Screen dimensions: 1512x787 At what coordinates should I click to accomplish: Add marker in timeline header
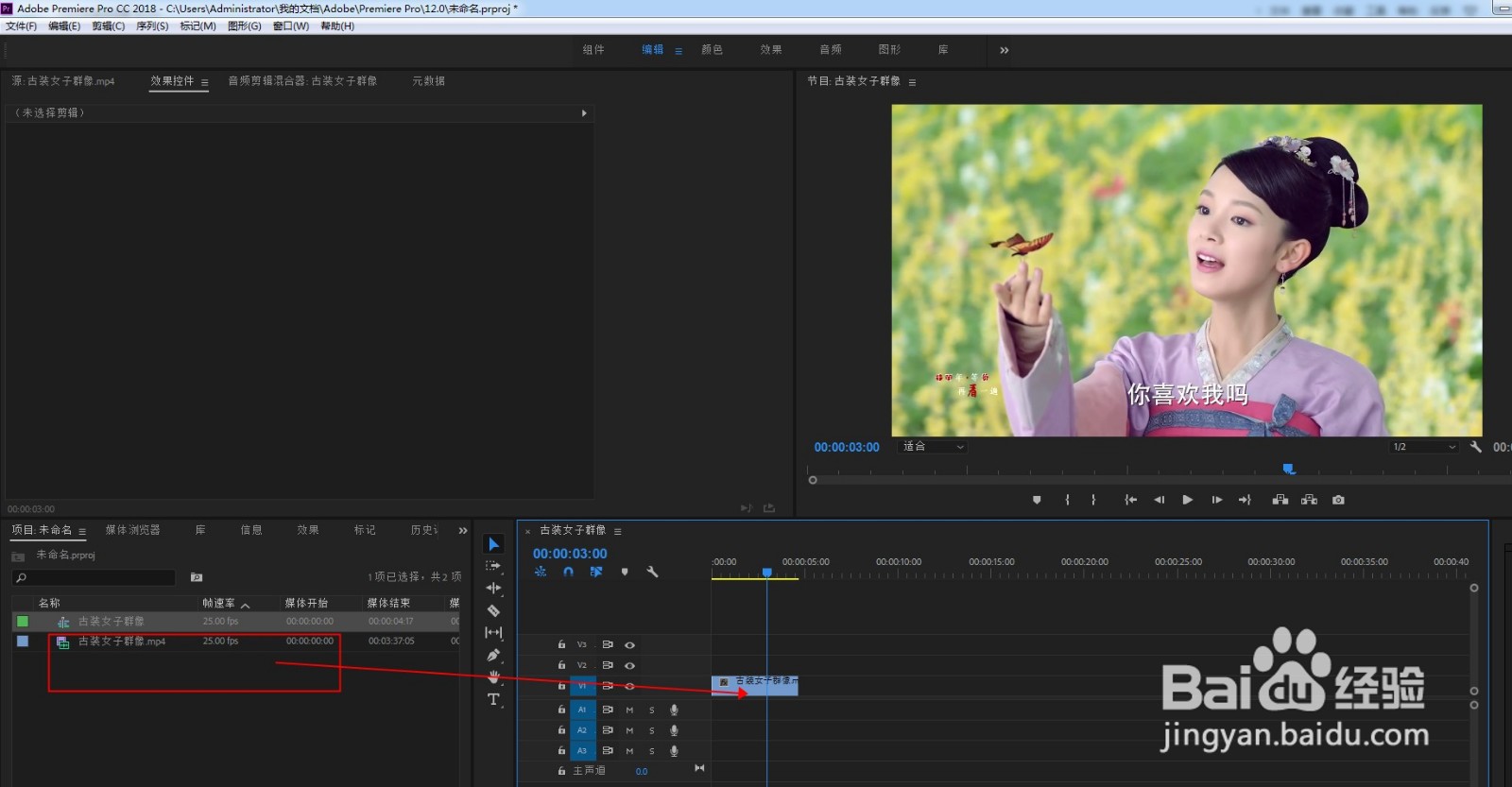(625, 572)
